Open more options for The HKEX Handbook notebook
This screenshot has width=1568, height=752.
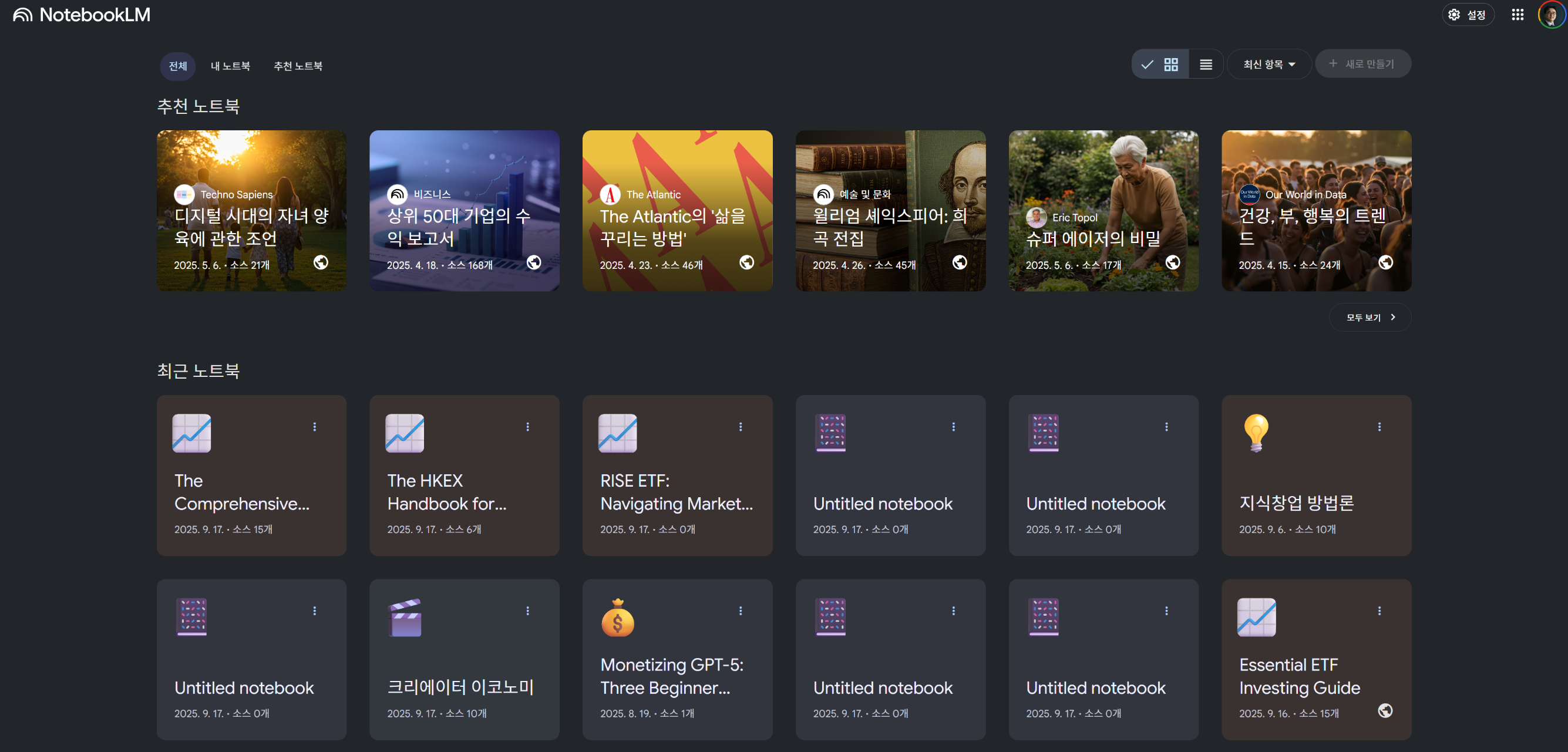(x=527, y=427)
